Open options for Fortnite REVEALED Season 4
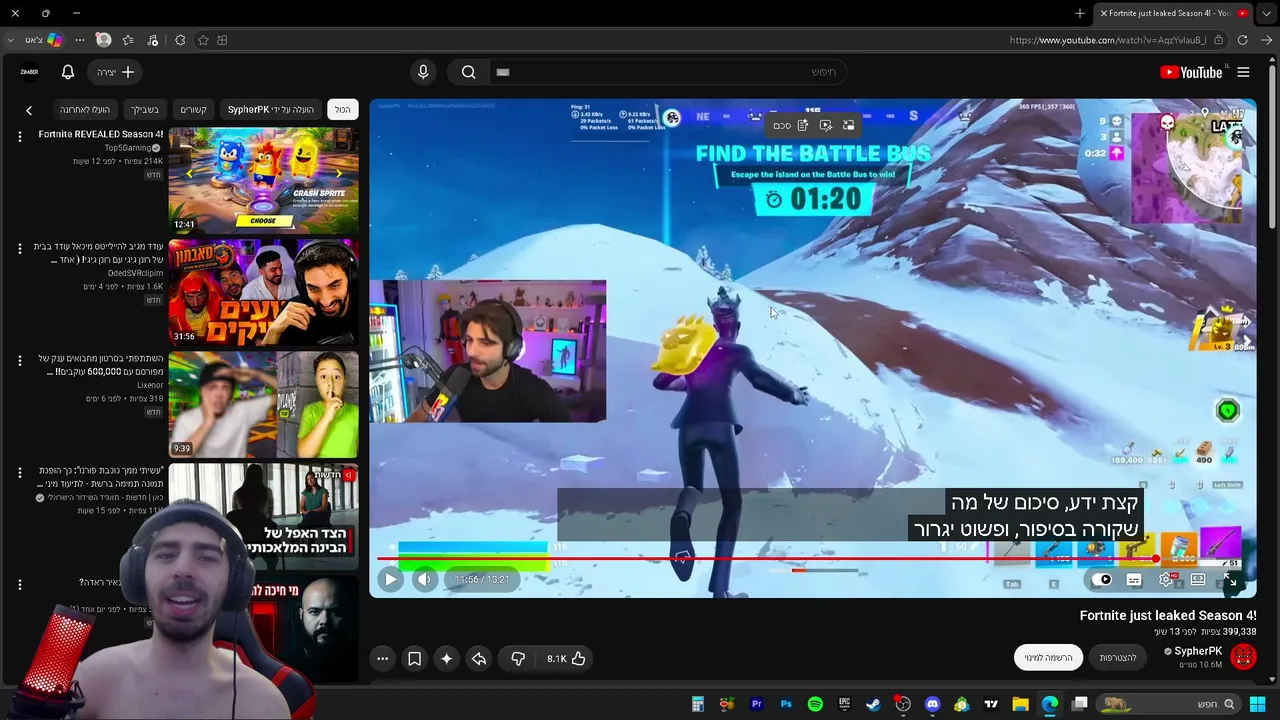The width and height of the screenshot is (1280, 720). click(19, 136)
